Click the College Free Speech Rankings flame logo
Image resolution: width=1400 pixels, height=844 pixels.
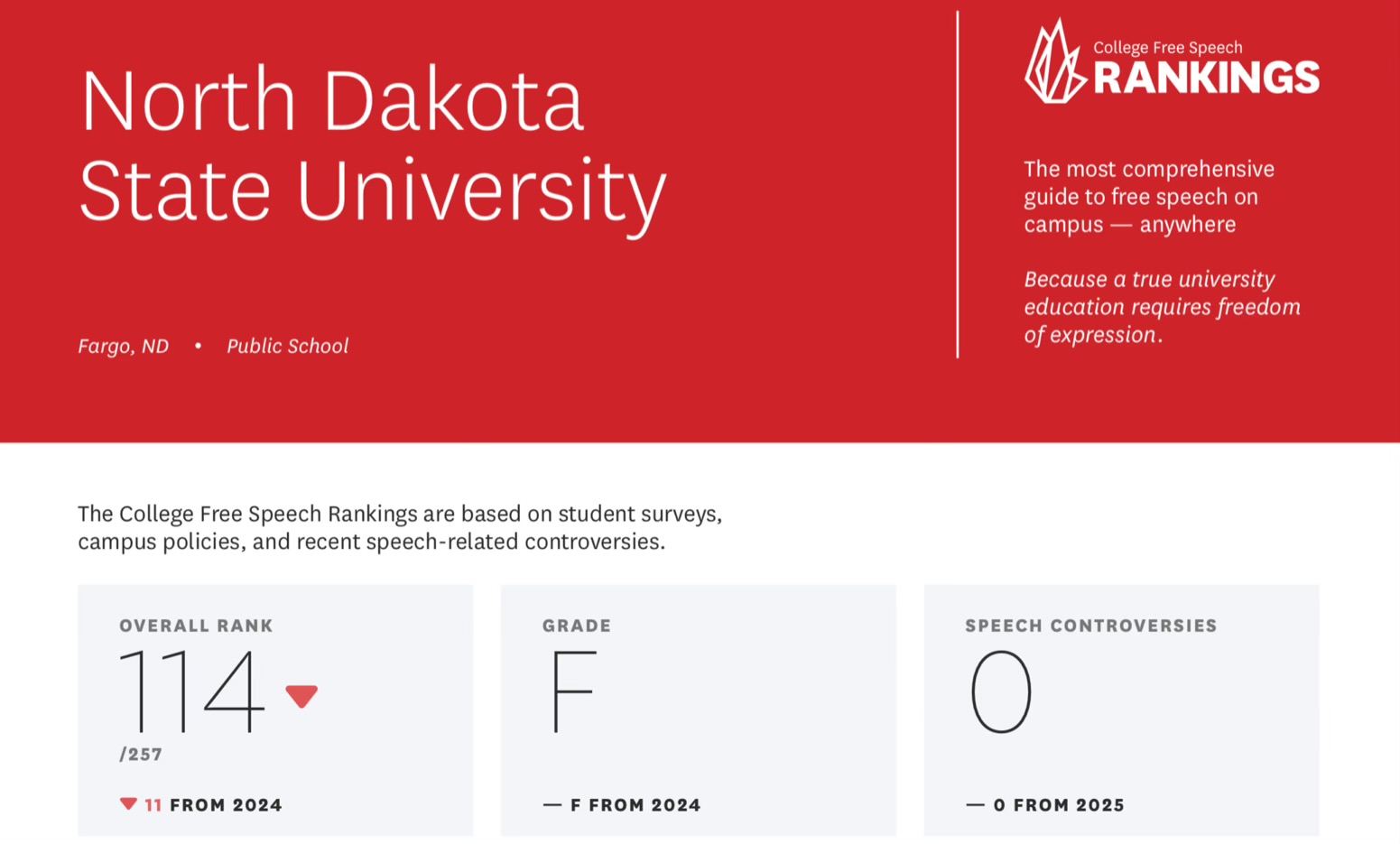pyautogui.click(x=1054, y=63)
